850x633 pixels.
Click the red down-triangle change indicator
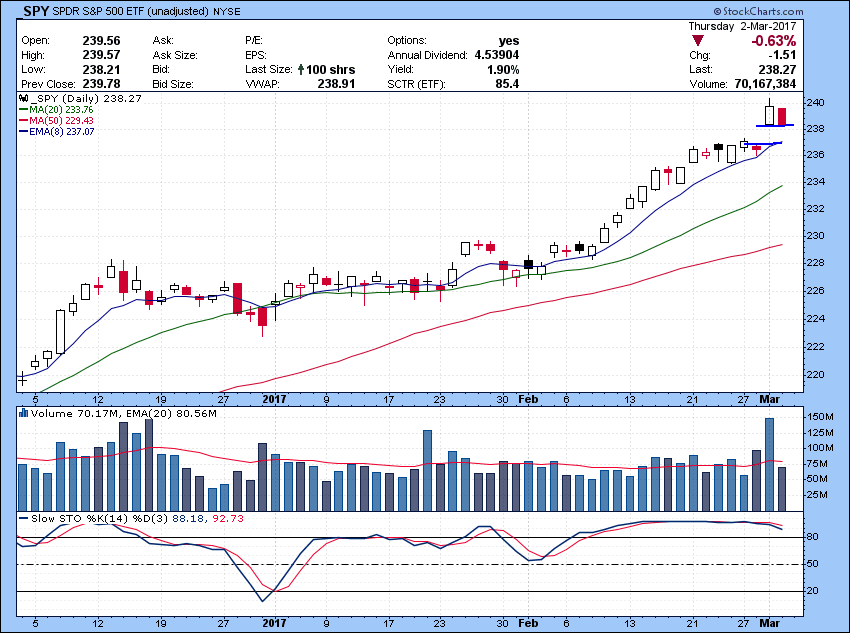[x=698, y=41]
